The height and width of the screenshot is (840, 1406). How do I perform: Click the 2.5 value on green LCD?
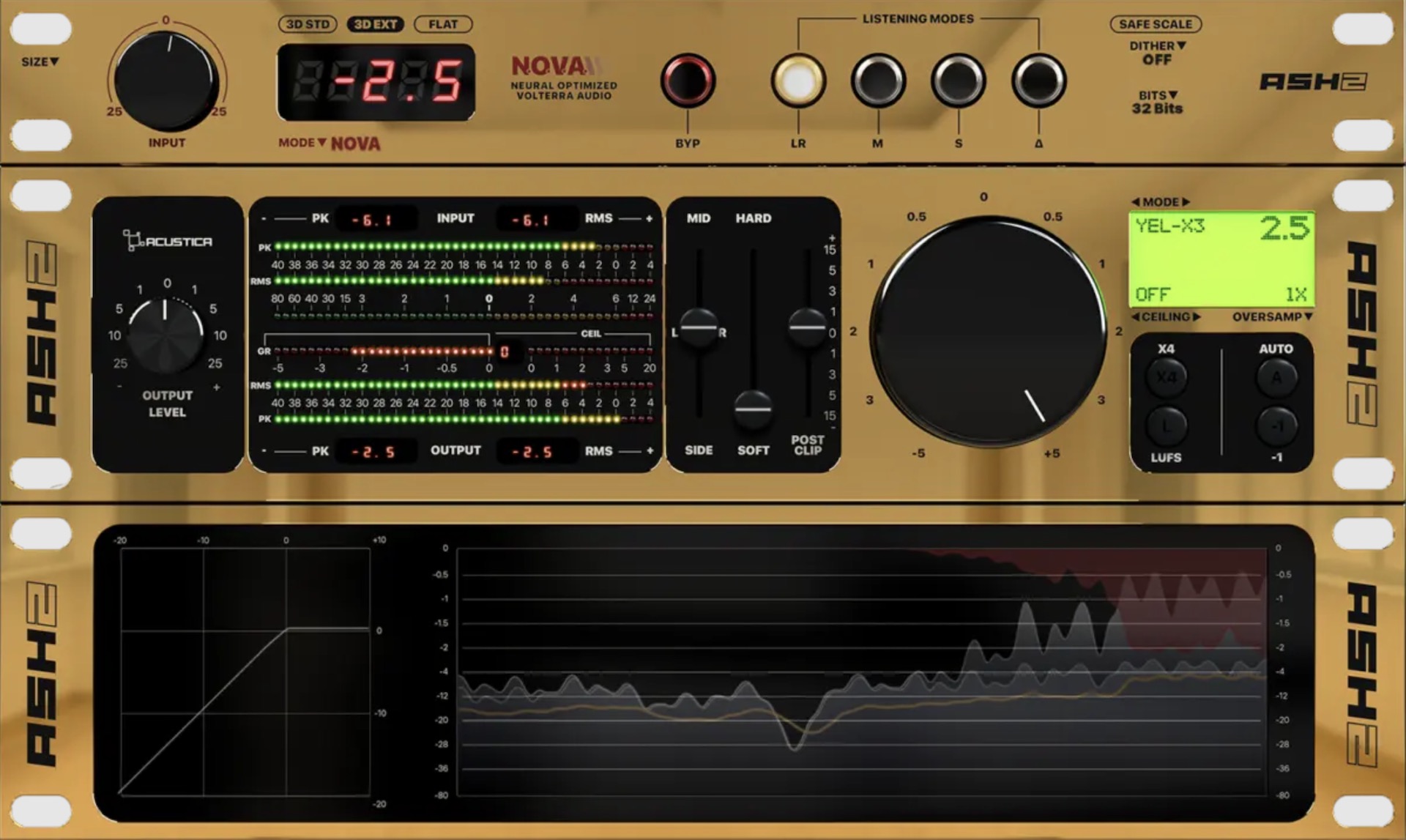(1284, 228)
